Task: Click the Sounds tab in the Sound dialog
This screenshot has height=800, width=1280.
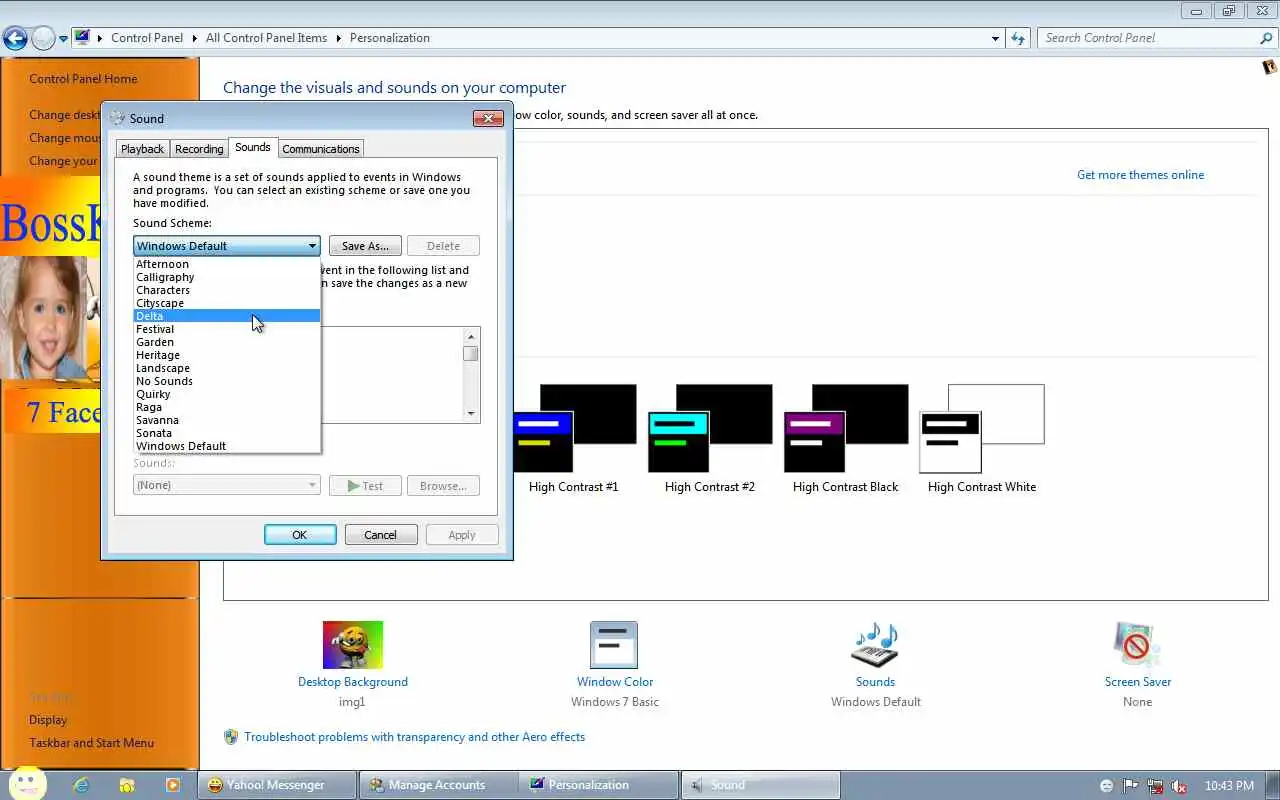Action: click(x=252, y=147)
